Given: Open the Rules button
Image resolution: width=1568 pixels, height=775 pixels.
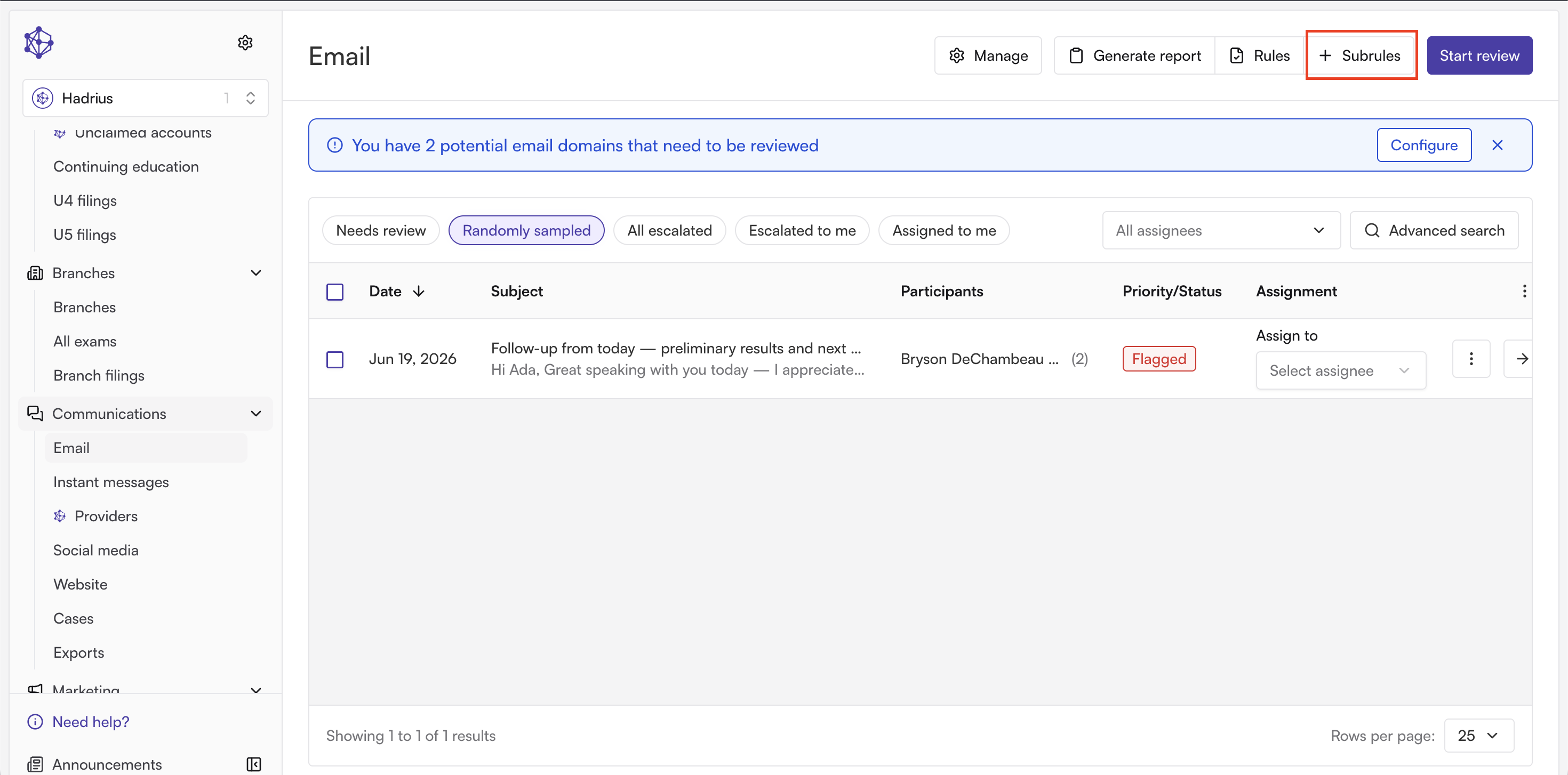Looking at the screenshot, I should coord(1259,55).
